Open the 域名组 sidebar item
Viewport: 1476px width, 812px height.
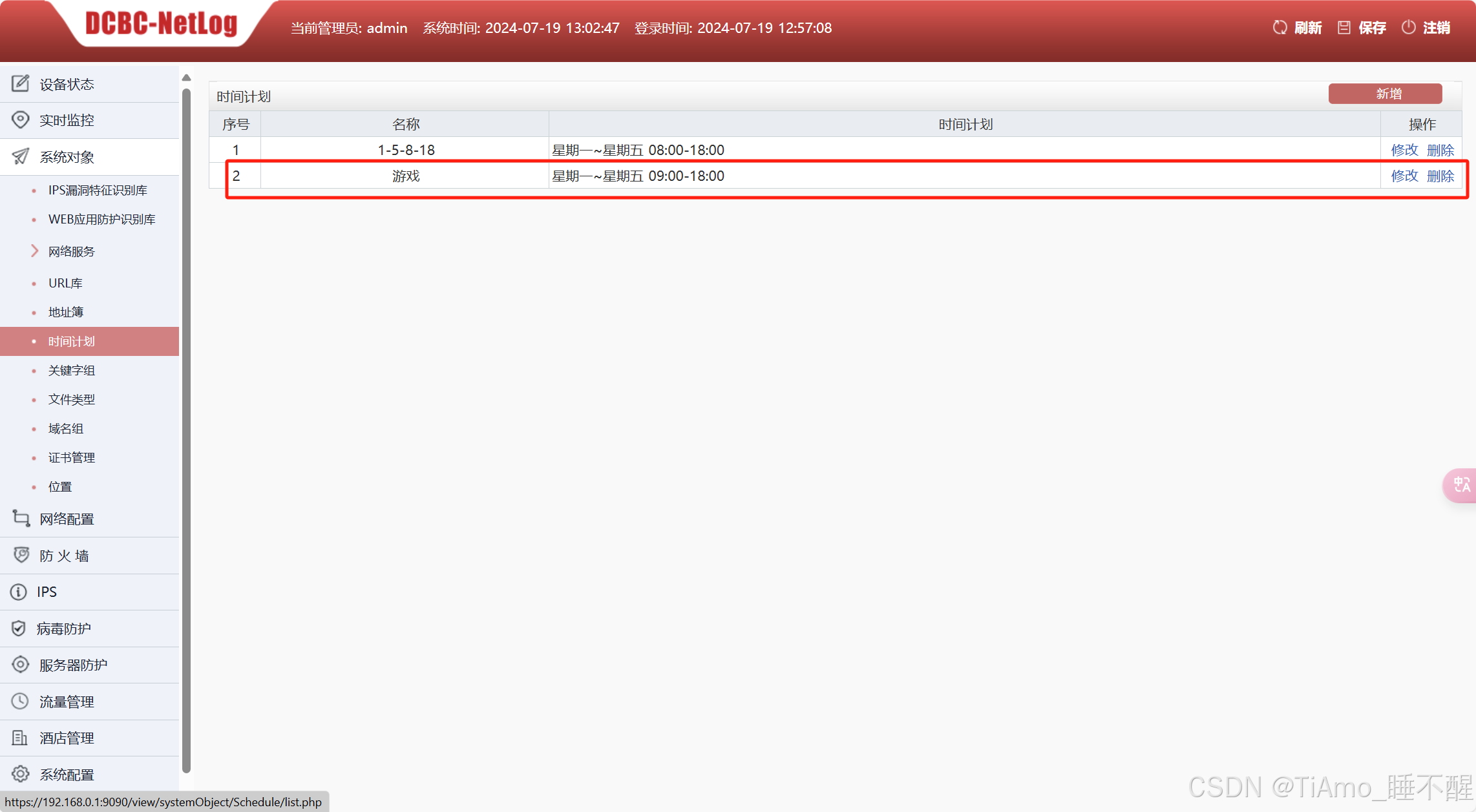point(66,428)
